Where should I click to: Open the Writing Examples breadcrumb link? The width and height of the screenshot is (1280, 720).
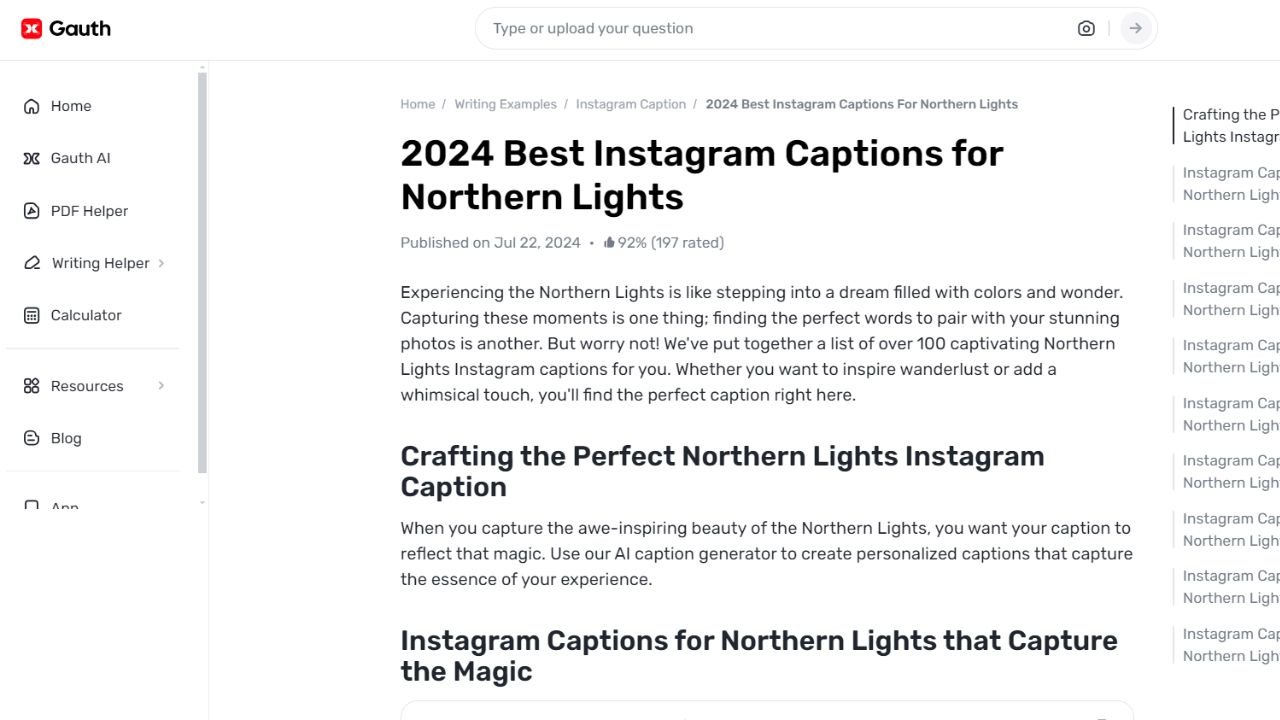coord(505,103)
